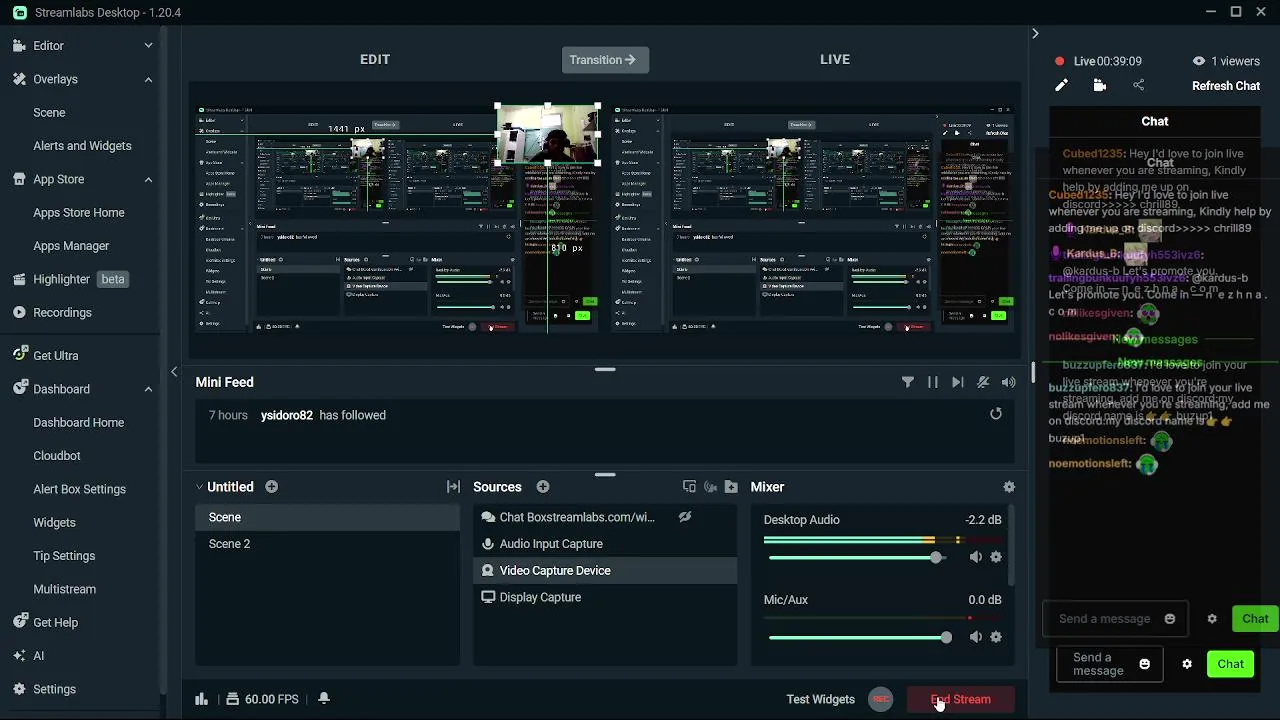Pause the Mini Feed alert queue
This screenshot has height=720, width=1280.
(x=933, y=382)
